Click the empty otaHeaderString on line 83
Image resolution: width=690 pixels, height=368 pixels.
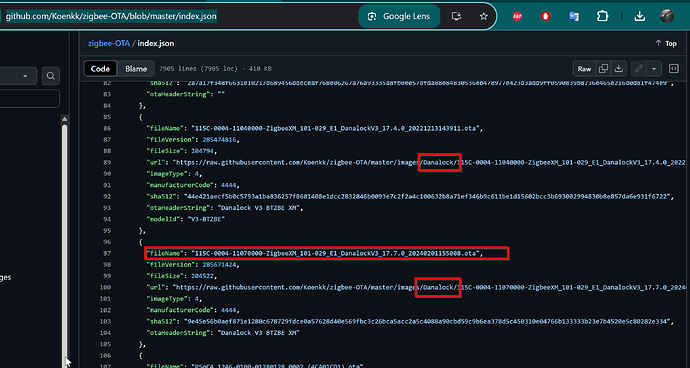pos(222,94)
